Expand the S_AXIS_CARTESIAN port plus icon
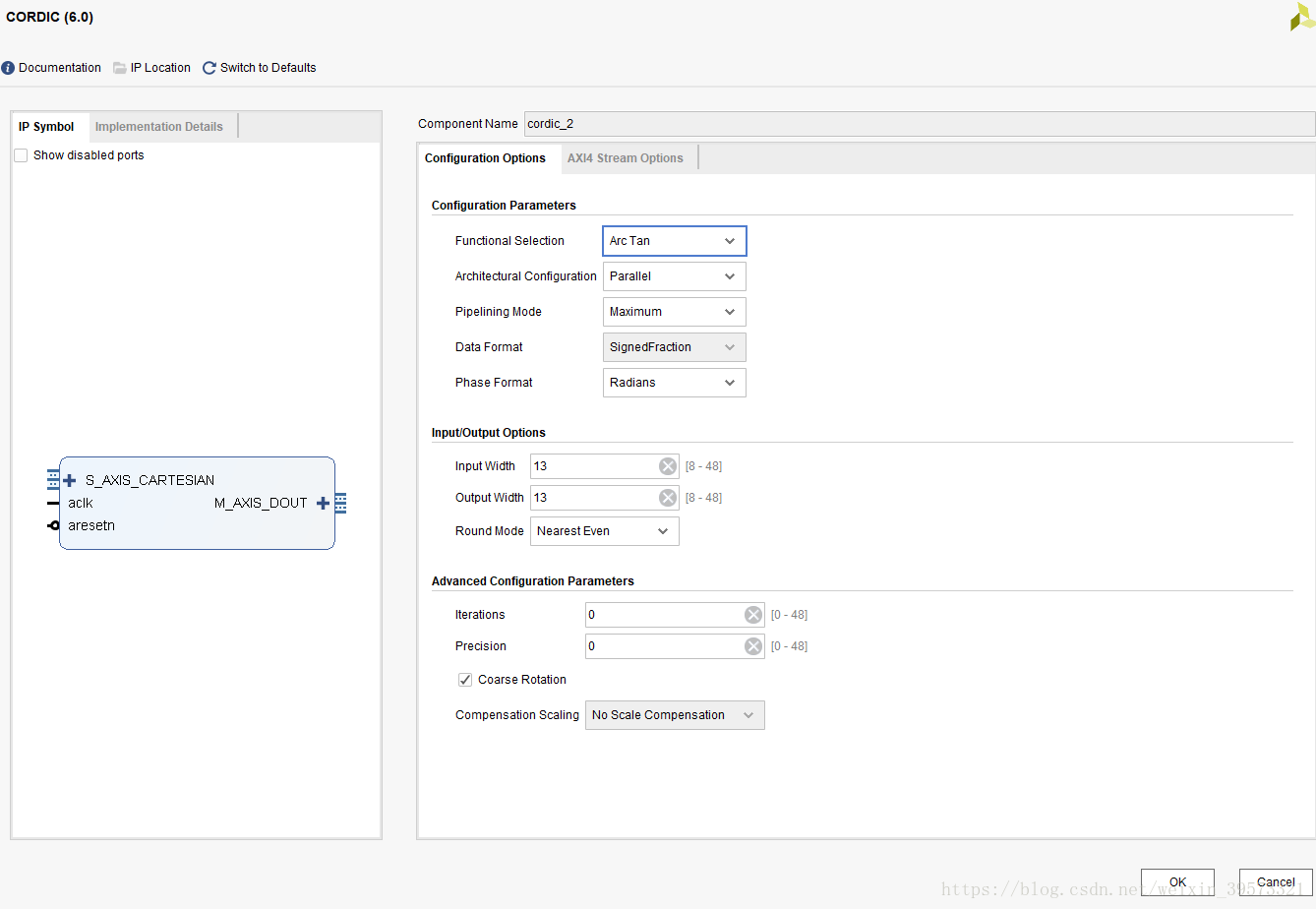Image resolution: width=1316 pixels, height=909 pixels. point(70,480)
